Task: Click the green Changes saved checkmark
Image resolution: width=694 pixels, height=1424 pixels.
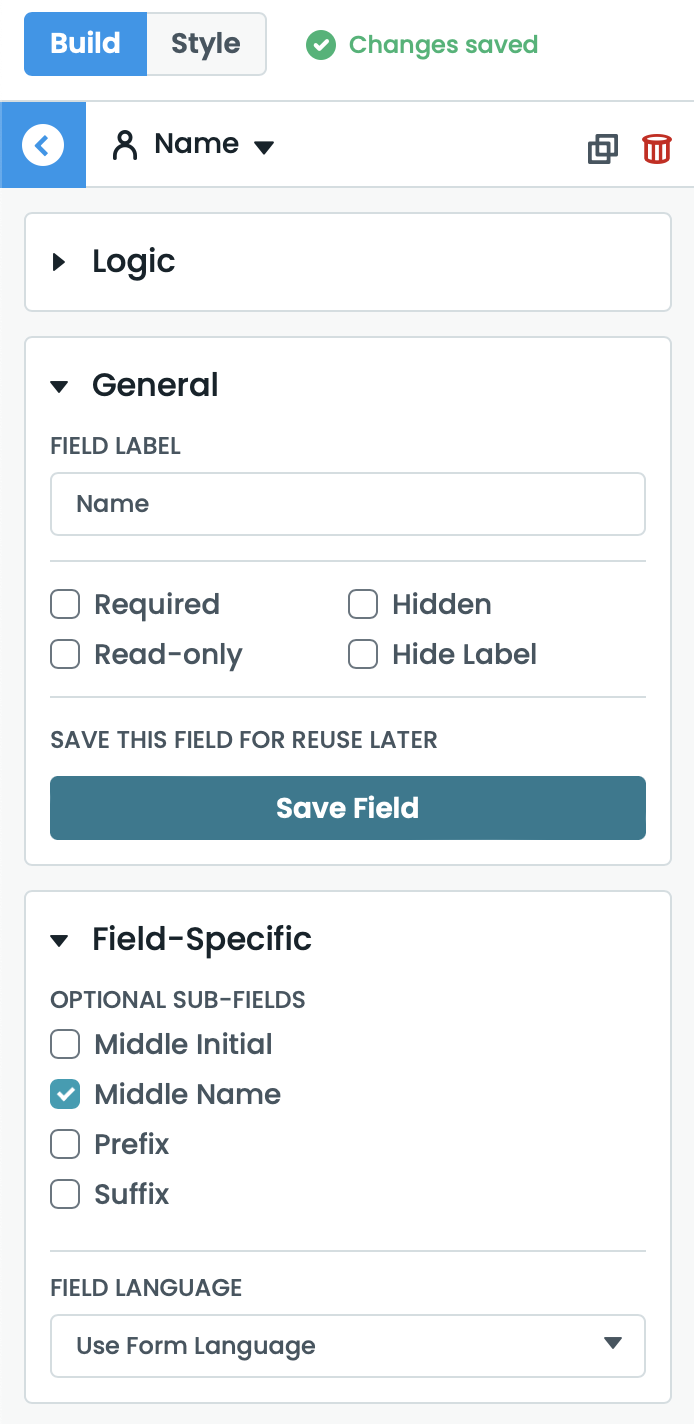Action: point(320,44)
